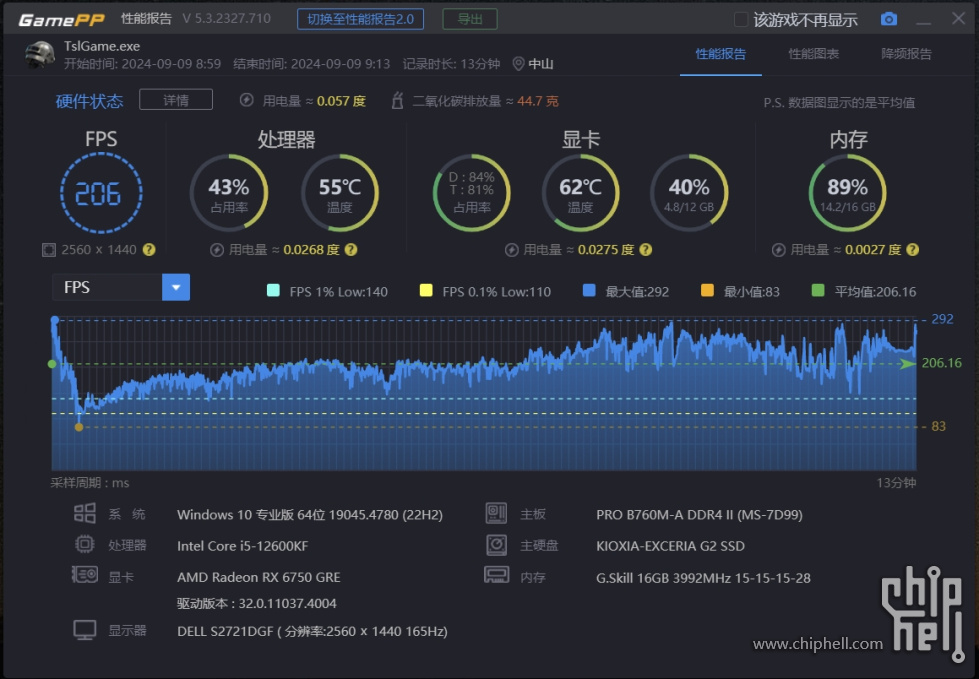Screen dimensions: 979x679
Task: Click the 206.16 average value label
Action: coord(942,363)
